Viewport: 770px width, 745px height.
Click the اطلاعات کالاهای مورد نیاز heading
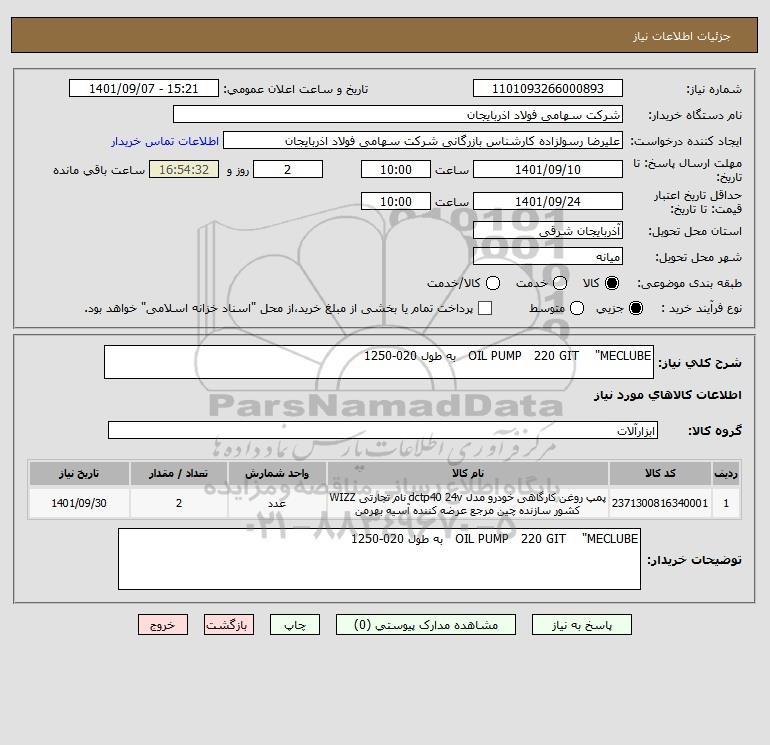click(x=668, y=395)
